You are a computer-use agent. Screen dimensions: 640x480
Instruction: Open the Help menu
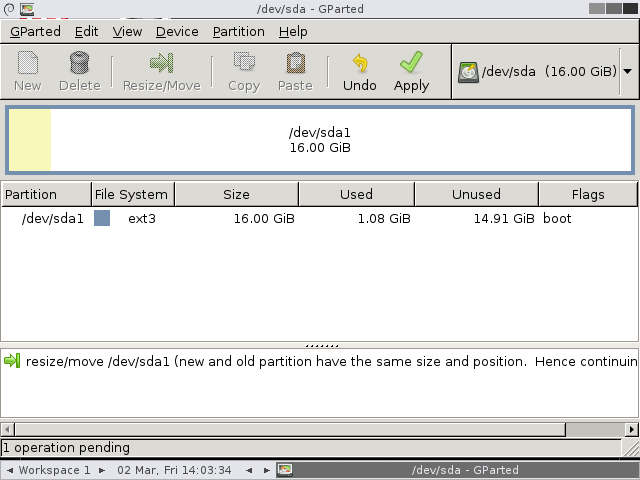293,31
